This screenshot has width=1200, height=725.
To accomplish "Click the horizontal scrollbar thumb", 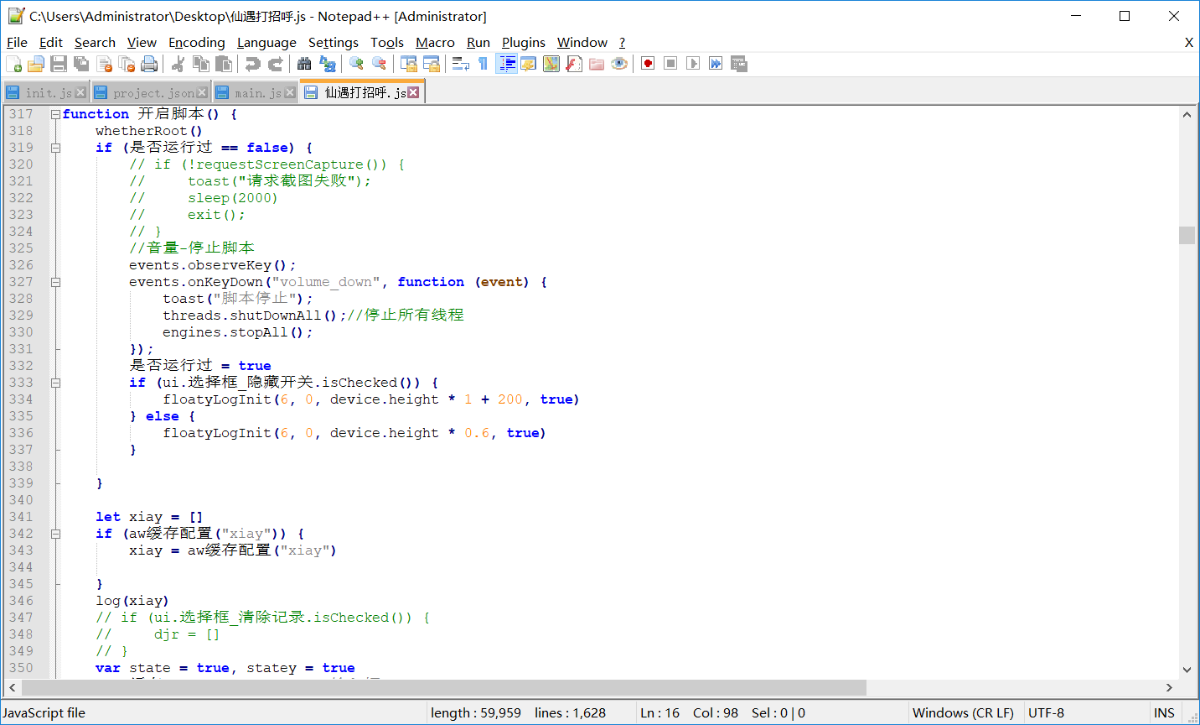I will (444, 688).
